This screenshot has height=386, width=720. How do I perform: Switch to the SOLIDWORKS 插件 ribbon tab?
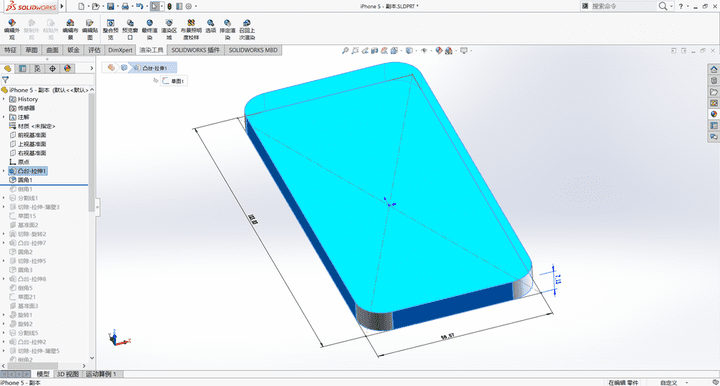point(196,50)
